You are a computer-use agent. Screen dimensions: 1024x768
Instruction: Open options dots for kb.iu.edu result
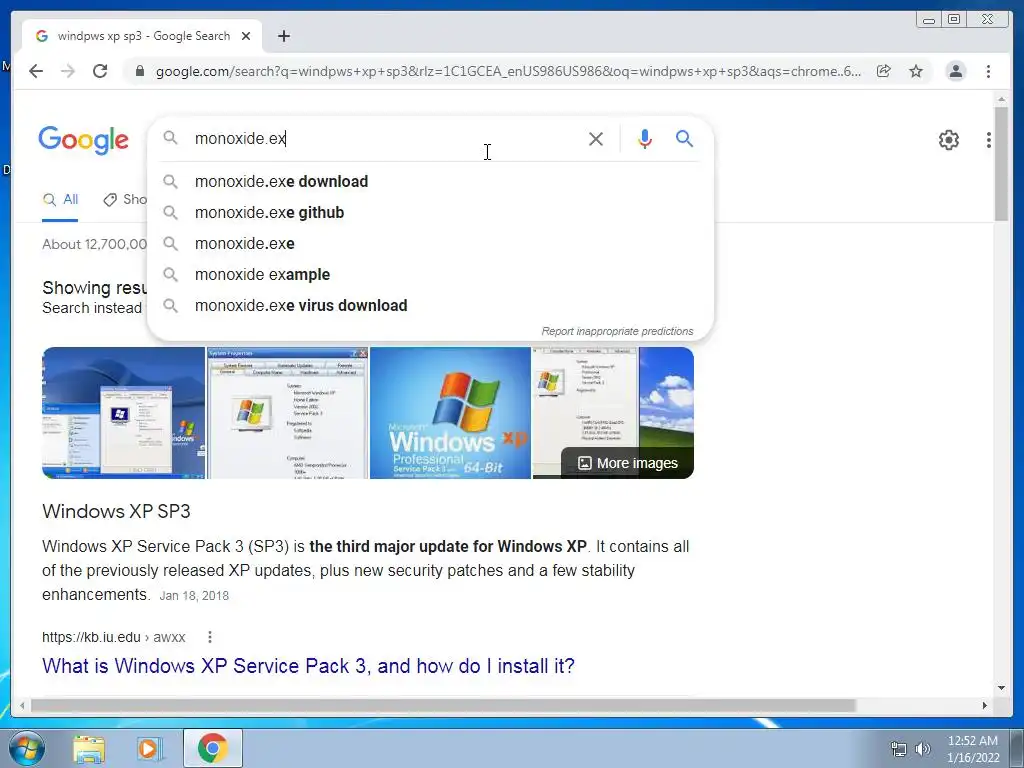click(x=210, y=637)
